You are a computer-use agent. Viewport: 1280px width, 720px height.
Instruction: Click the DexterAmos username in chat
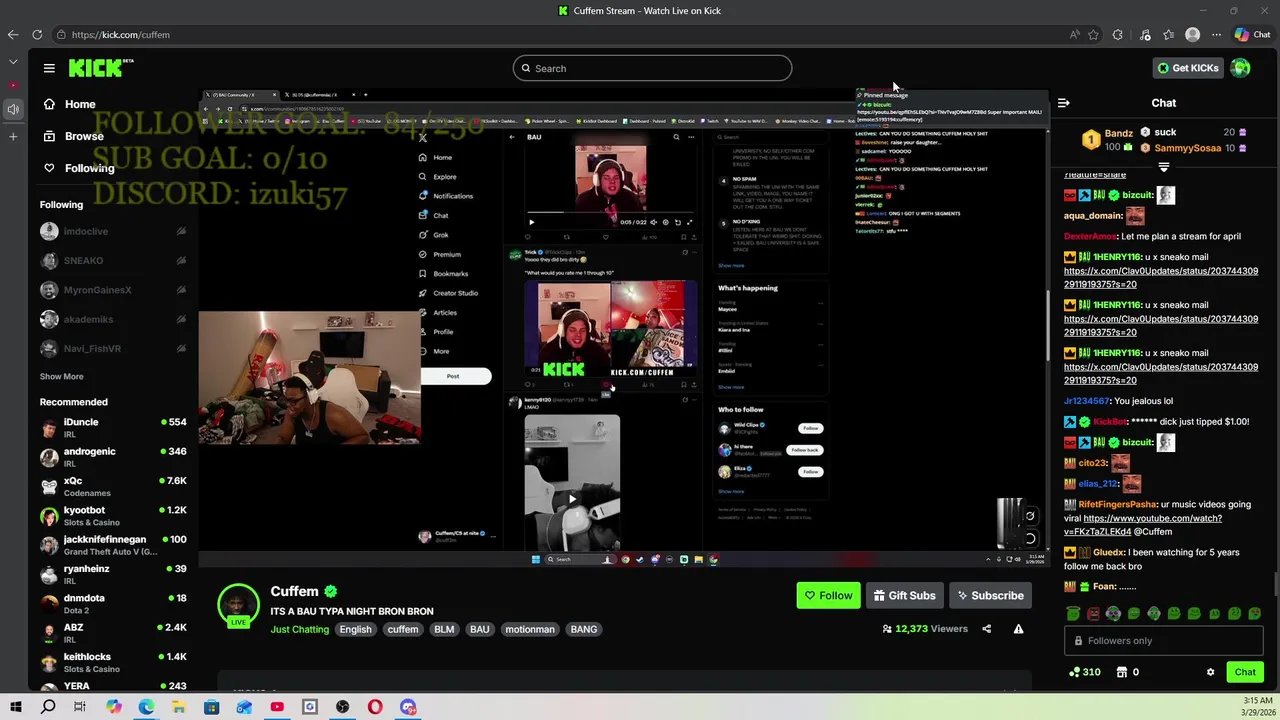point(1090,236)
